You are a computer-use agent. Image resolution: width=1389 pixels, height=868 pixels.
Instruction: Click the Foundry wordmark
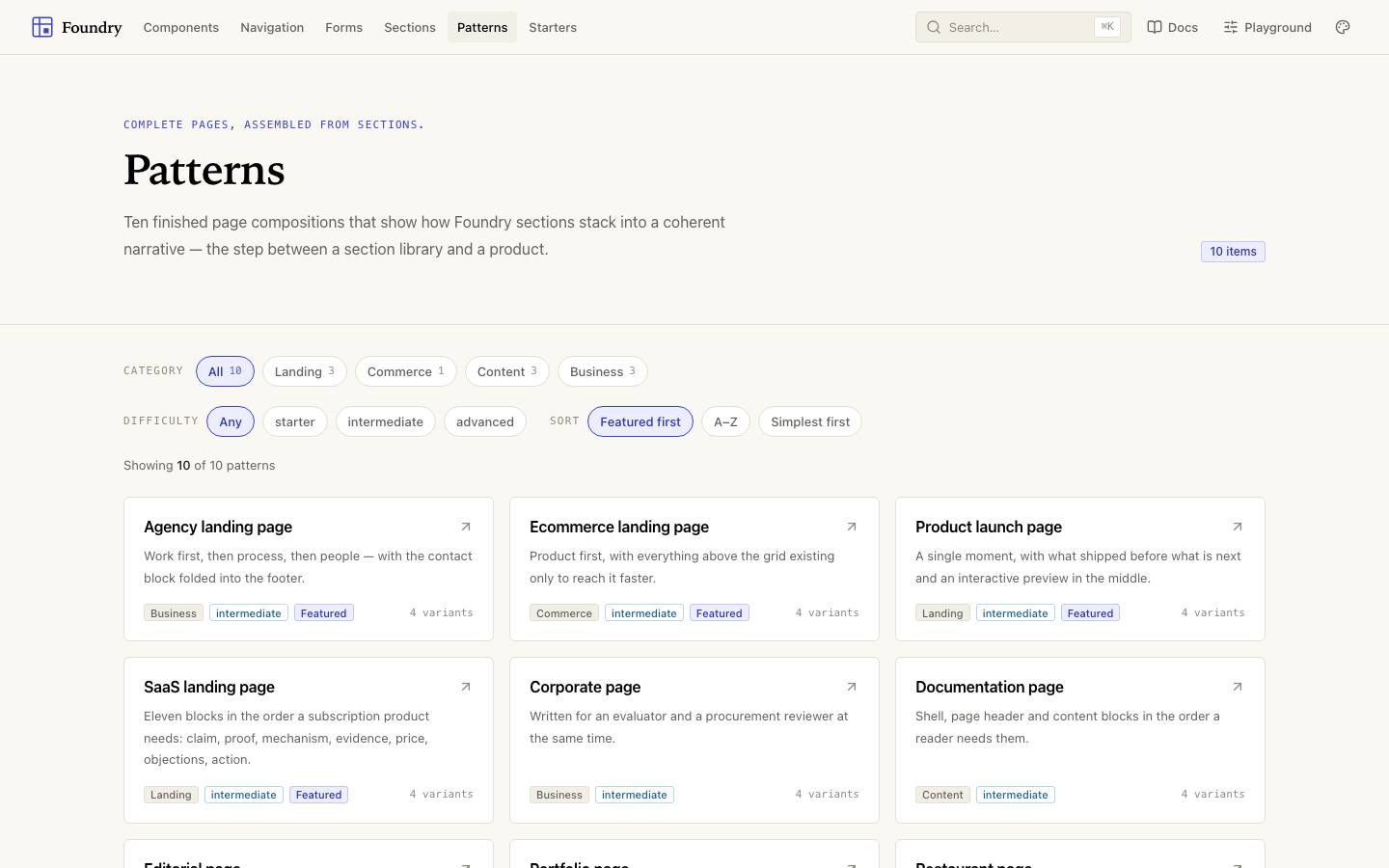92,27
